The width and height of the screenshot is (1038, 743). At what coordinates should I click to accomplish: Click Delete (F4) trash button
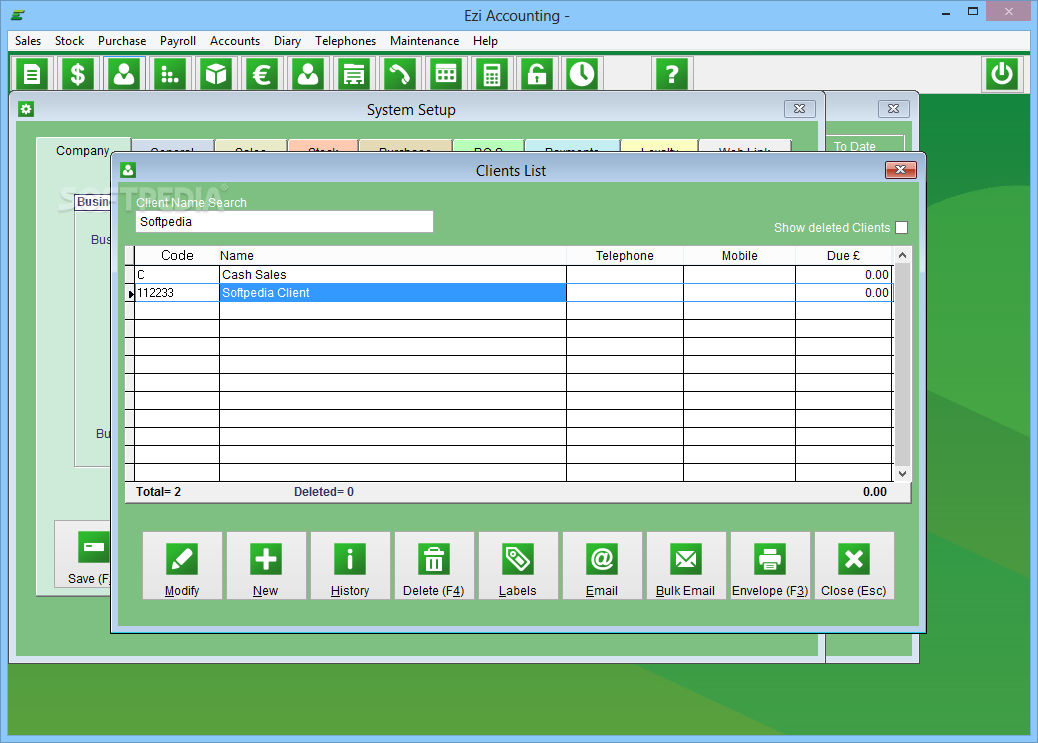click(x=434, y=566)
